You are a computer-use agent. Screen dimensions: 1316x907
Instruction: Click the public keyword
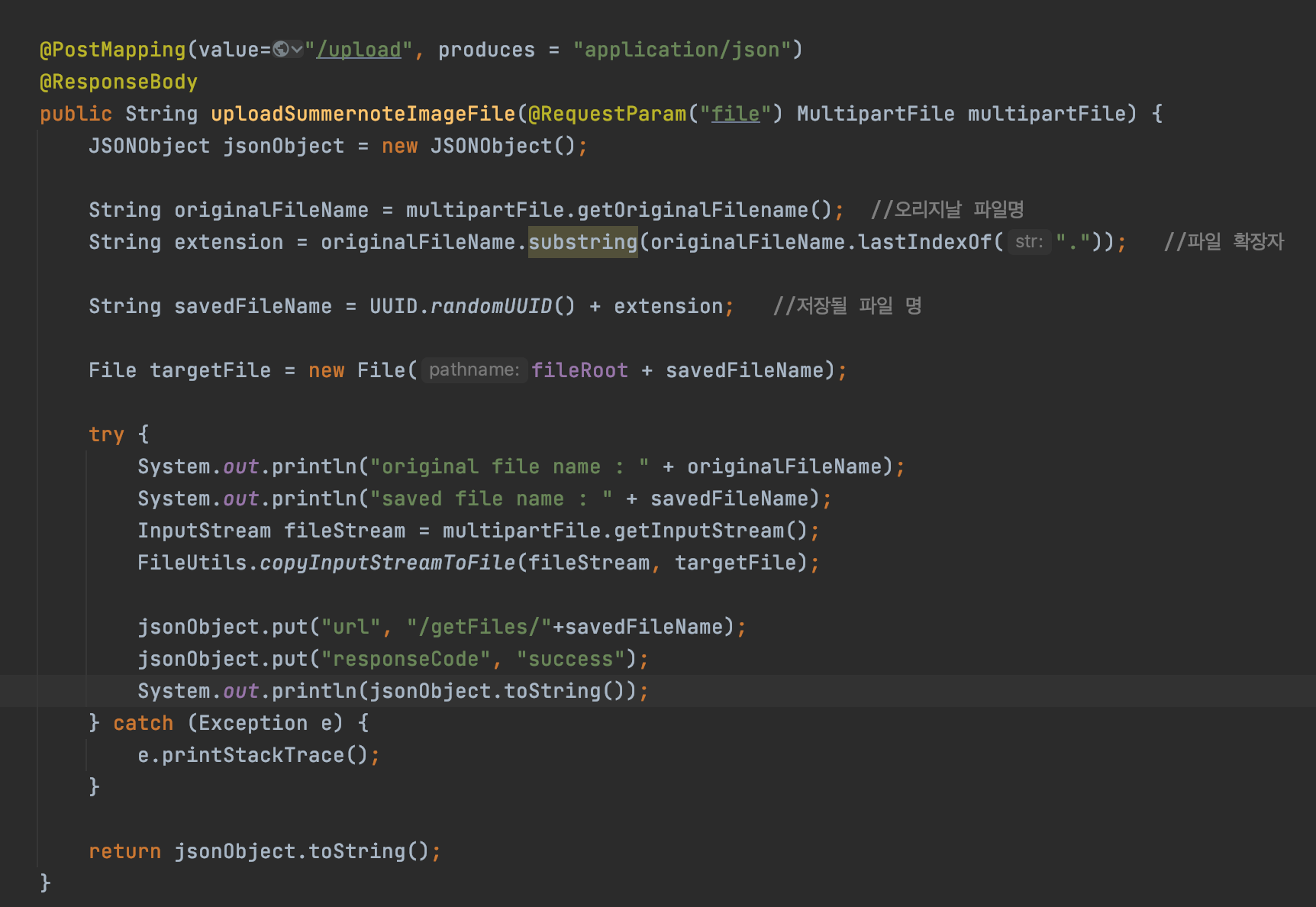76,114
